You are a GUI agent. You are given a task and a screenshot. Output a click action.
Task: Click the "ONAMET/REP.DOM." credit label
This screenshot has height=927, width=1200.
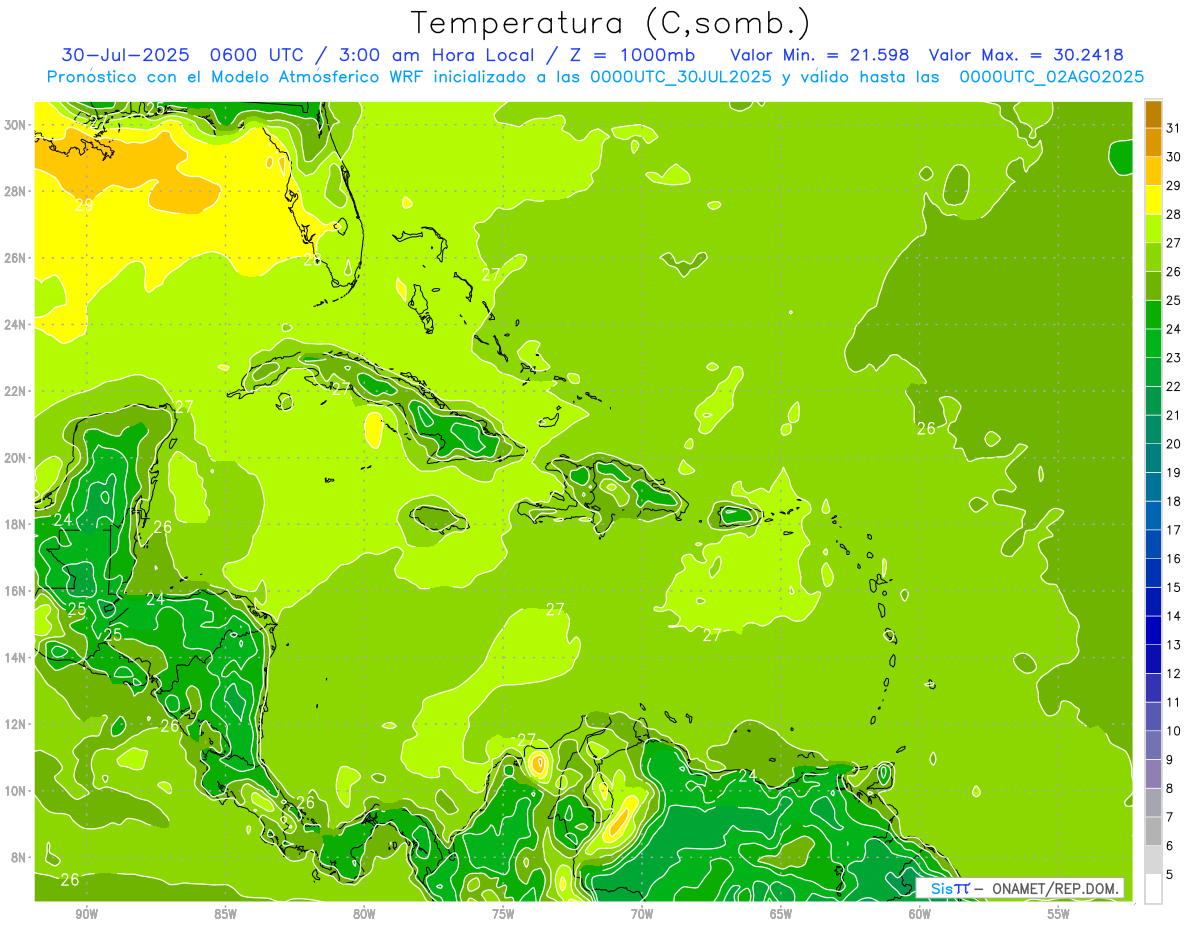(1055, 888)
